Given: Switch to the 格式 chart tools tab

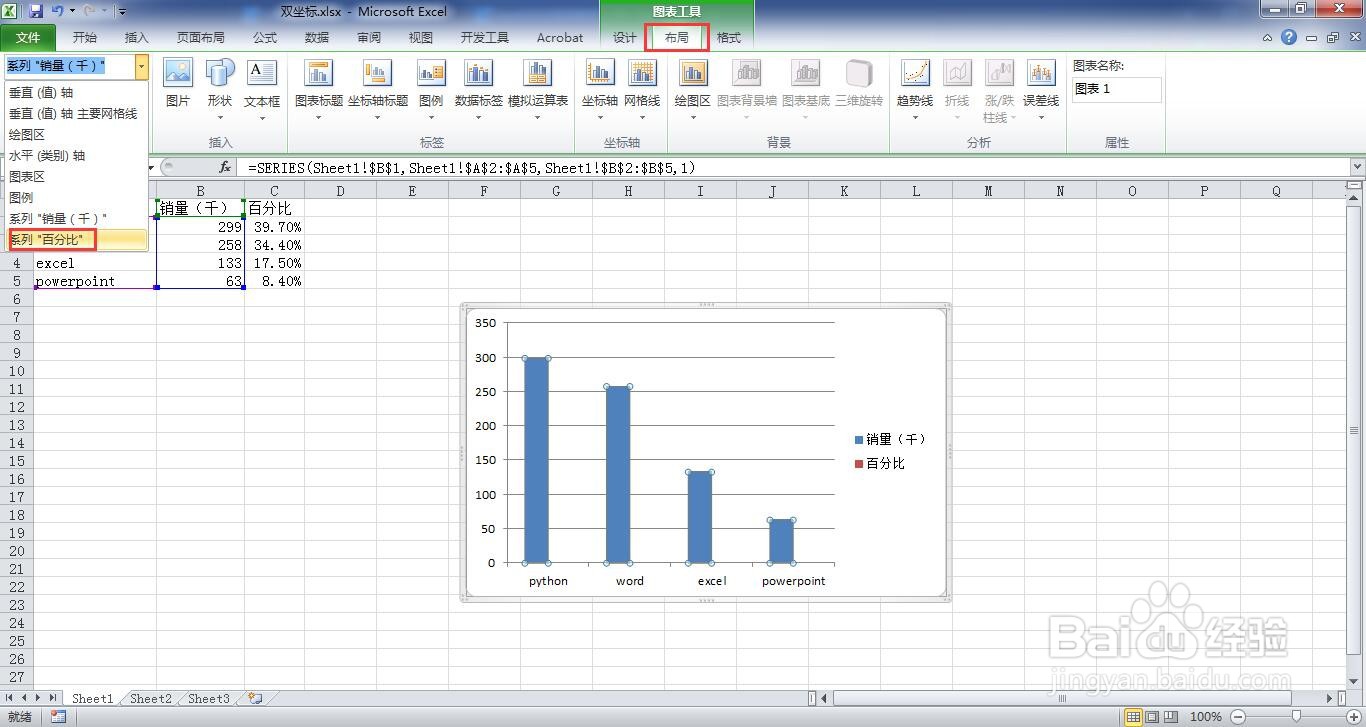Looking at the screenshot, I should [x=729, y=37].
